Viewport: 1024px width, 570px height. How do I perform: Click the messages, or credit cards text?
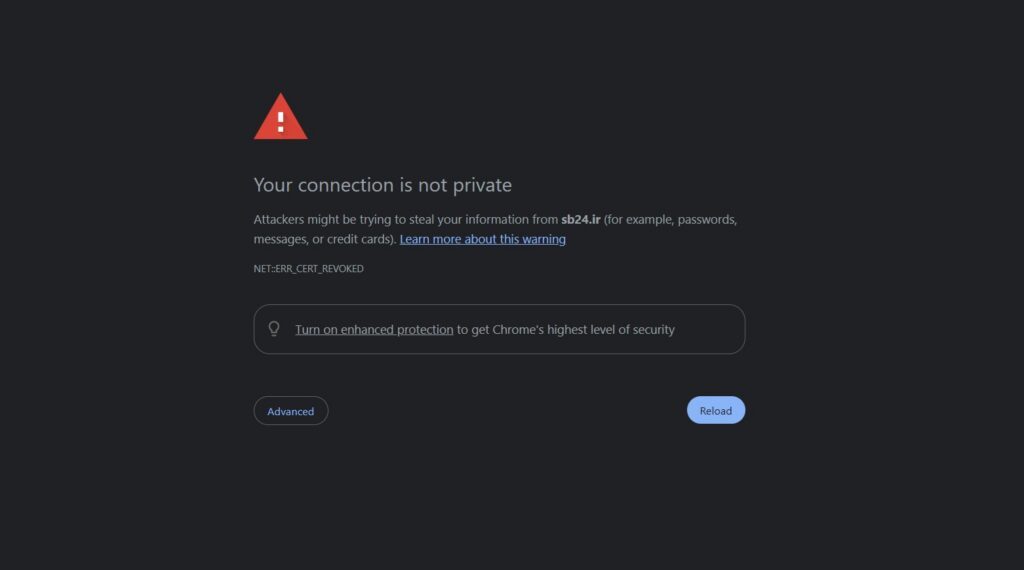[x=325, y=239]
